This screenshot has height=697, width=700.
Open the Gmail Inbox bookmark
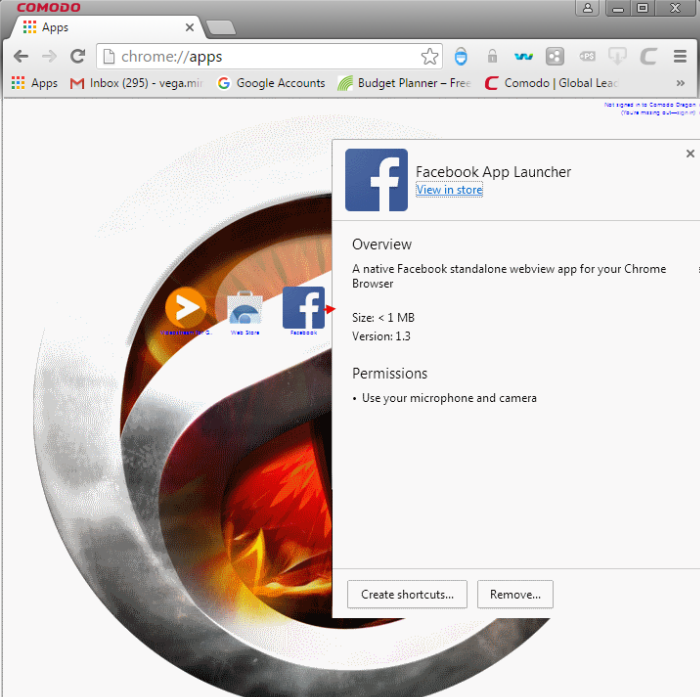click(136, 83)
